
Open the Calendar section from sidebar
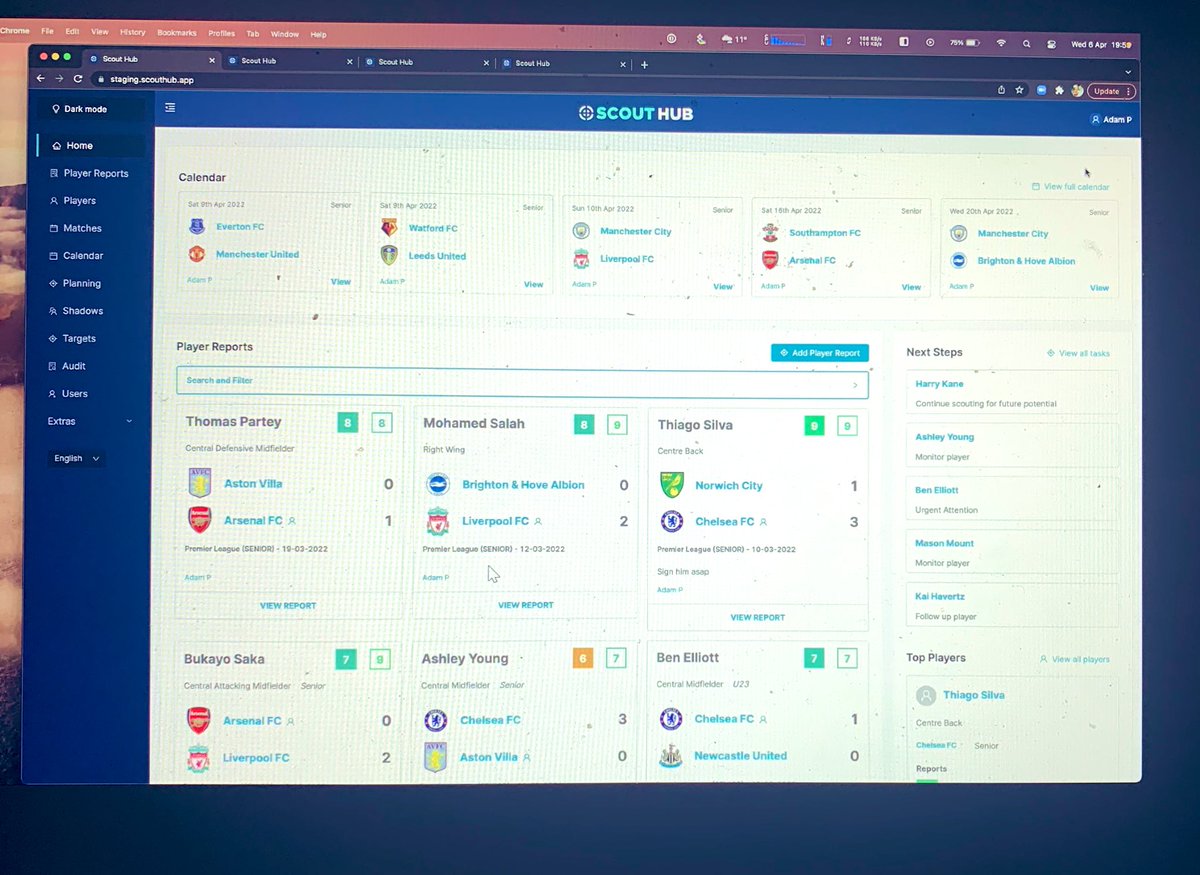point(85,255)
